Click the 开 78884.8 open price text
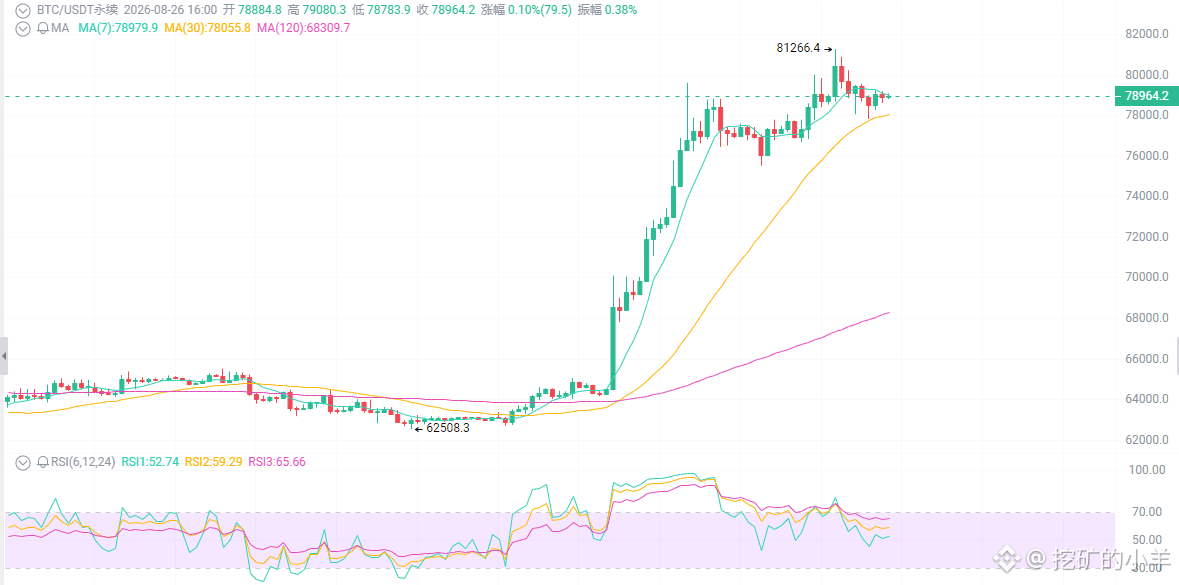The image size is (1179, 585). pyautogui.click(x=253, y=11)
